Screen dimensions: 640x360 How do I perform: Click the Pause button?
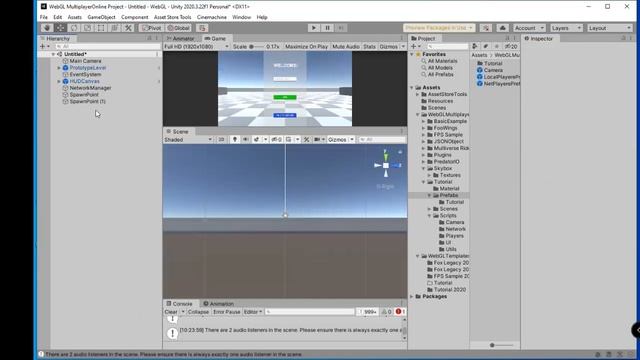[x=327, y=28]
